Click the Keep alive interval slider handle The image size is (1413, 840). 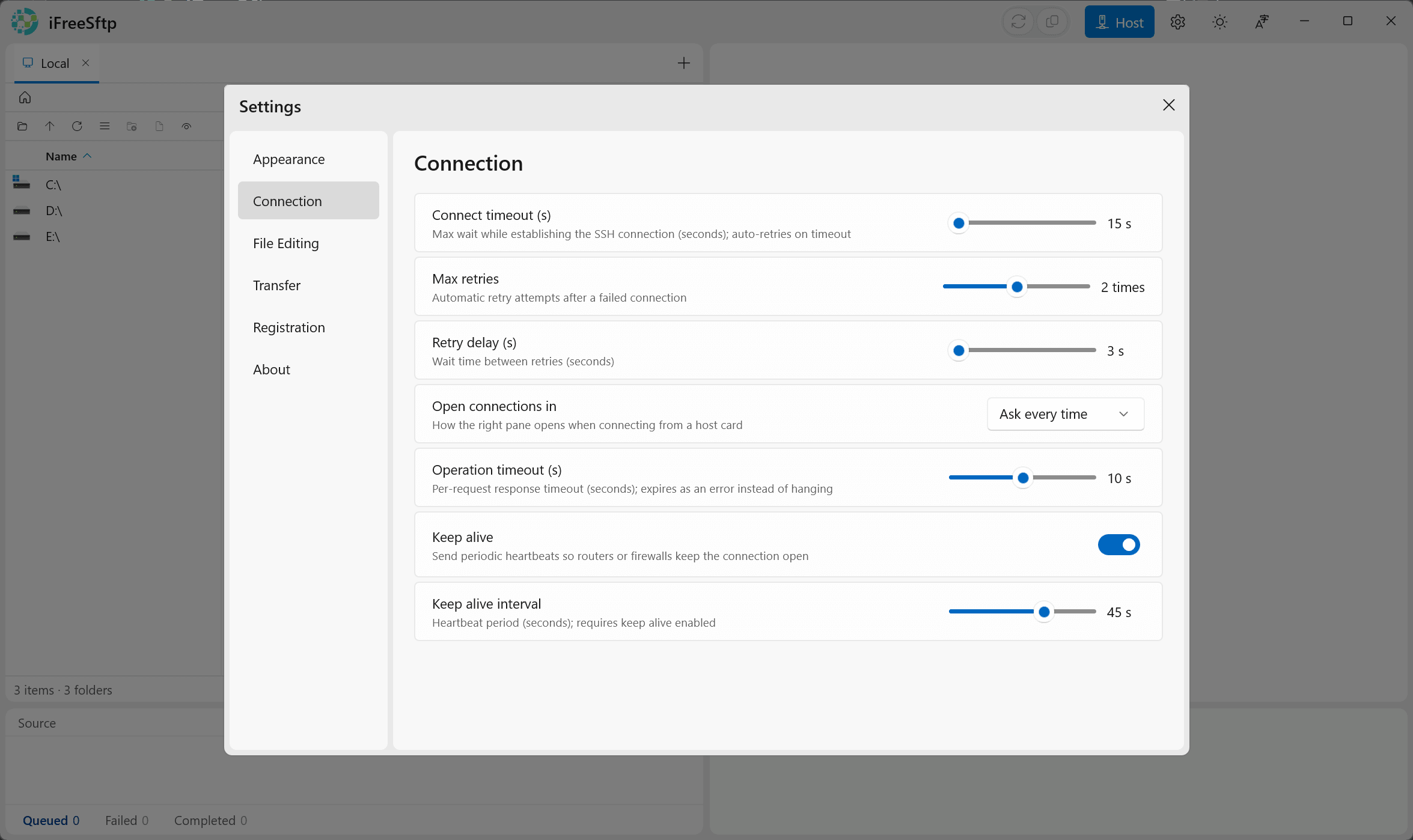(1044, 612)
